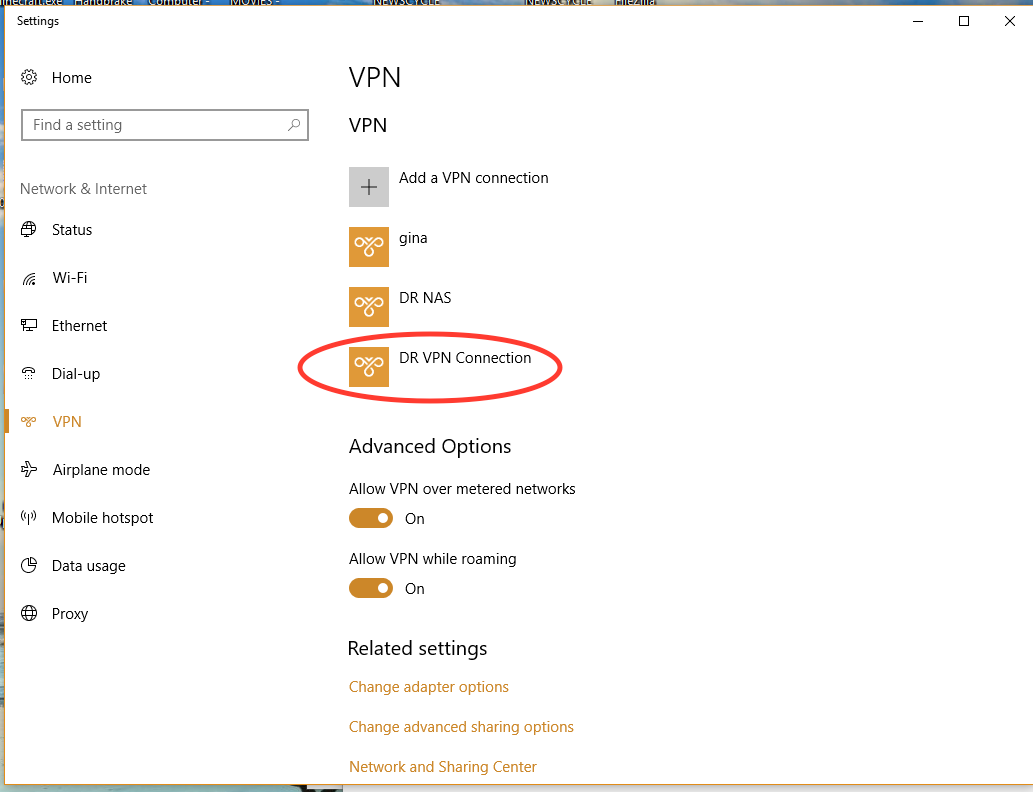Click the Find a setting search field
Viewport: 1033px width, 792px height.
click(150, 125)
